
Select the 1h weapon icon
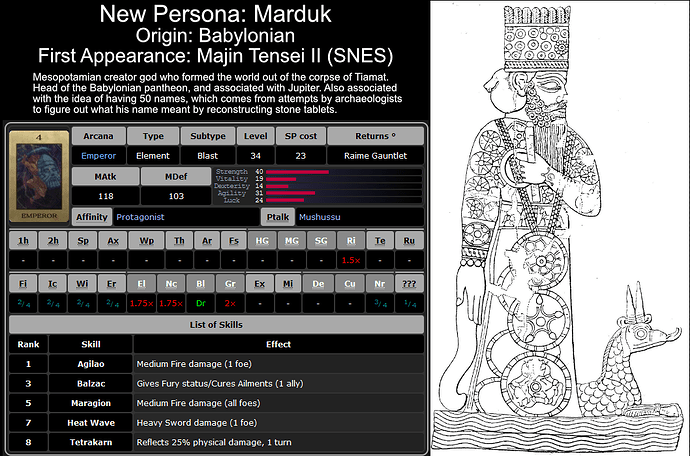23,241
